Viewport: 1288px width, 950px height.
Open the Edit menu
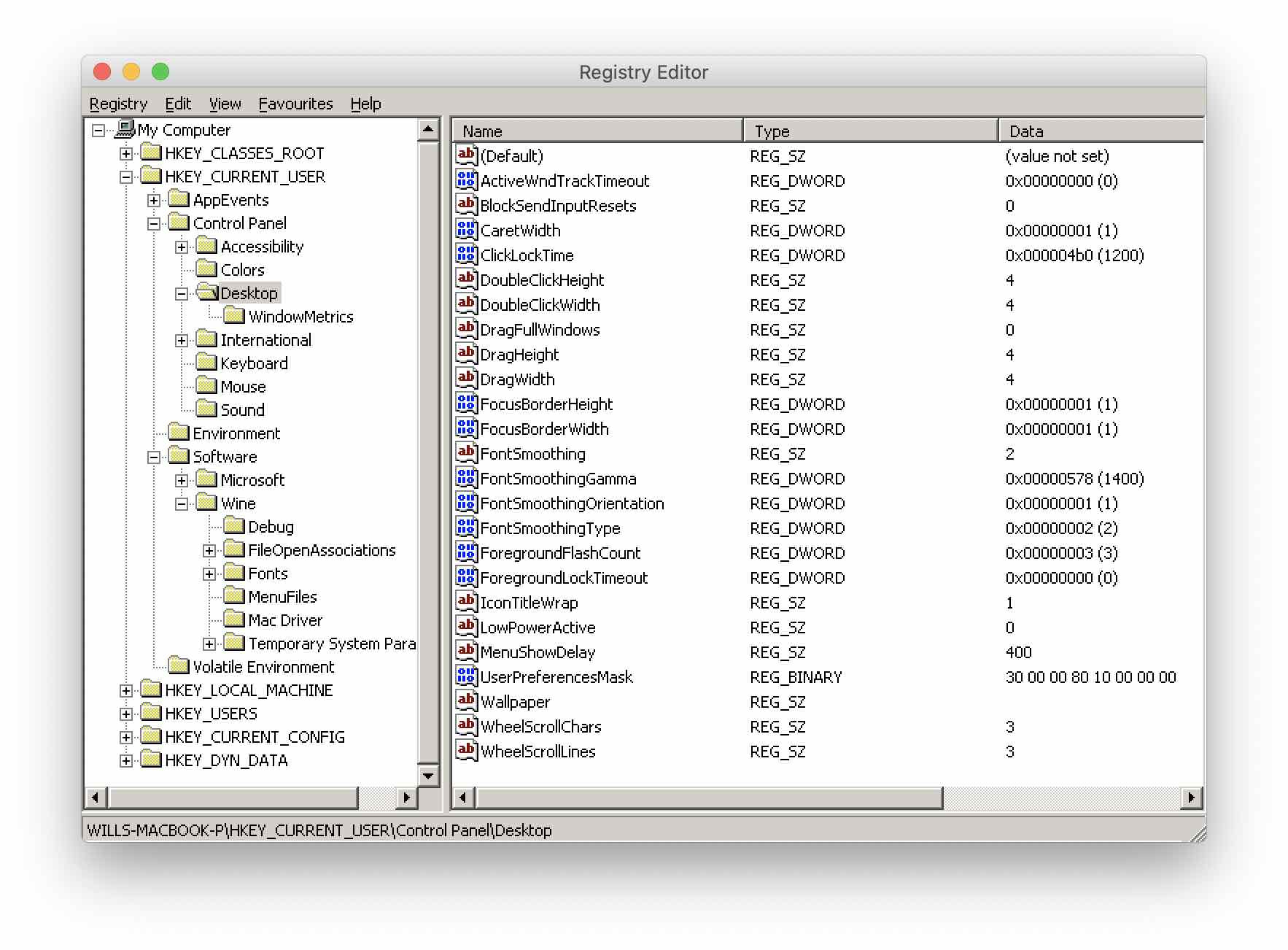(x=178, y=104)
